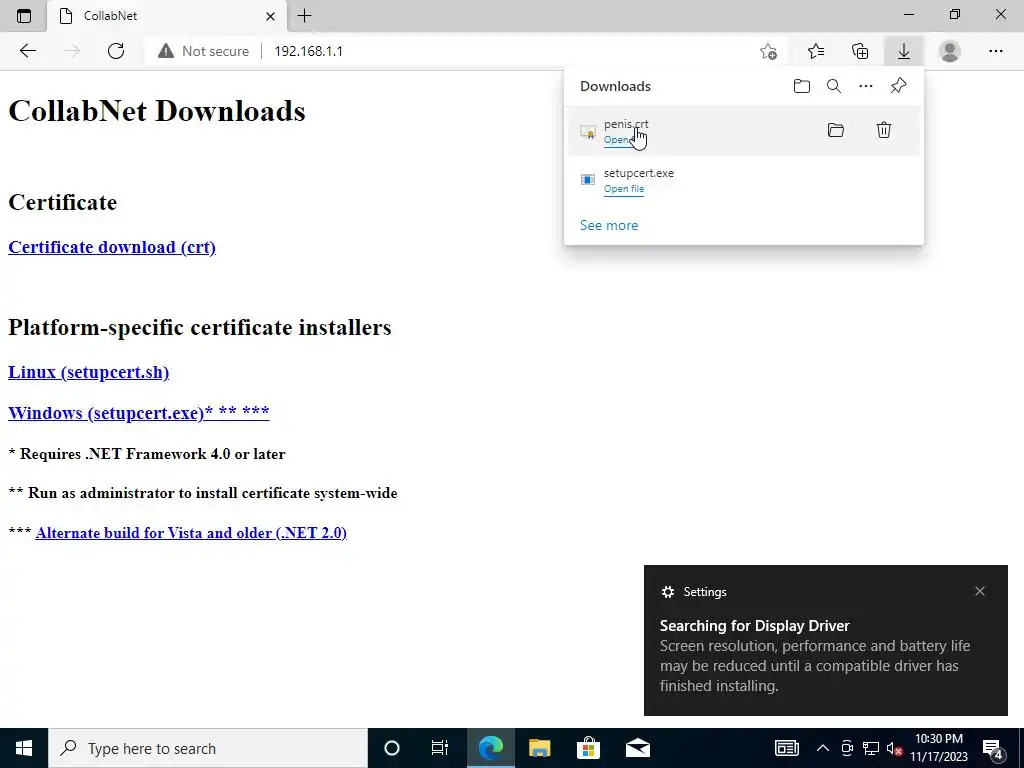
Task: Open the profile avatar menu
Action: coord(950,51)
